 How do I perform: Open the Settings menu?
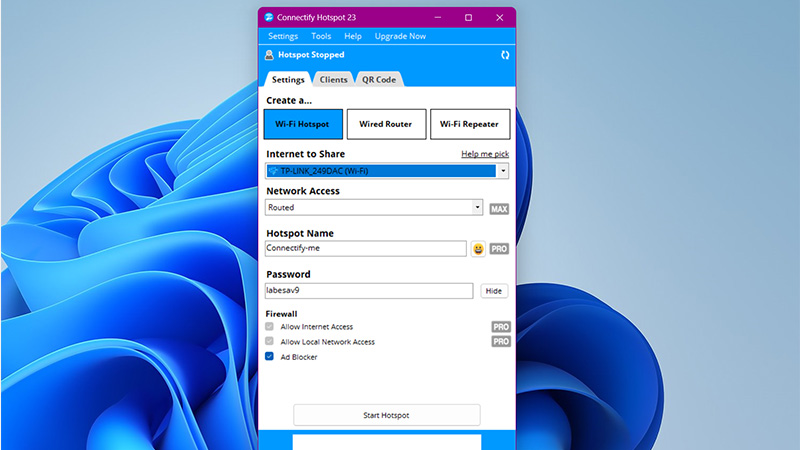click(283, 36)
